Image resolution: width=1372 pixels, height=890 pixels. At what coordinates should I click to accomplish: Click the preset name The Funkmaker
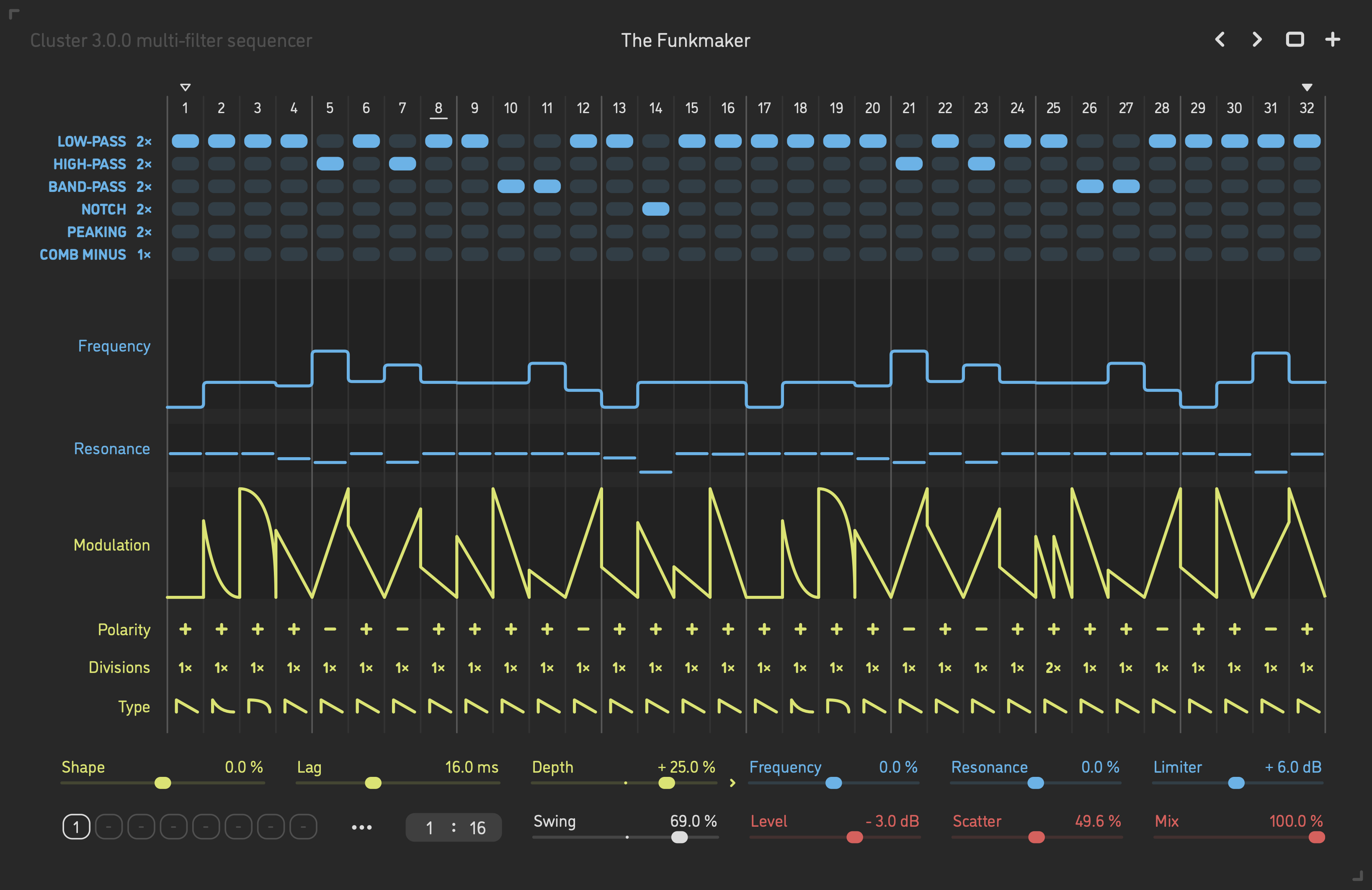click(x=686, y=40)
